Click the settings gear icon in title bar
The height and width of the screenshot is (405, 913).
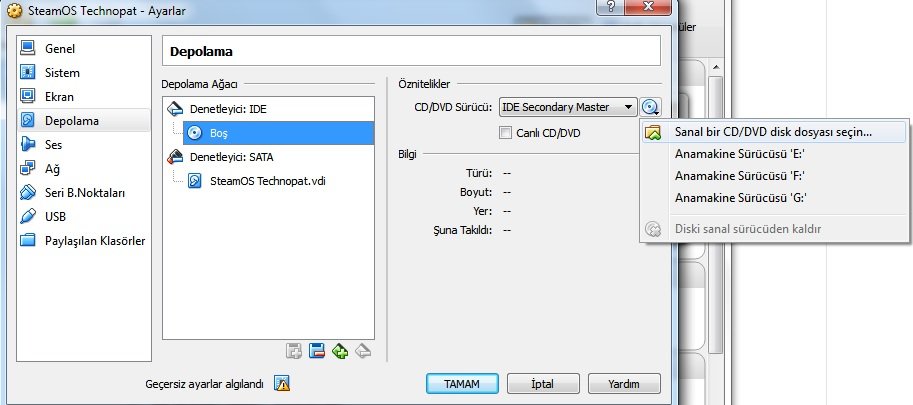pyautogui.click(x=14, y=10)
